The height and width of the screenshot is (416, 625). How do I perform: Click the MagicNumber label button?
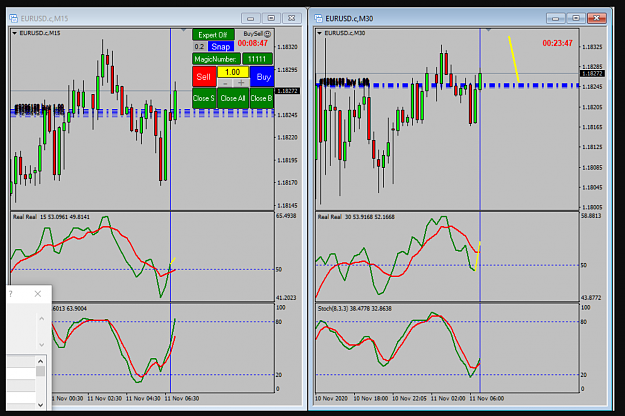216,59
